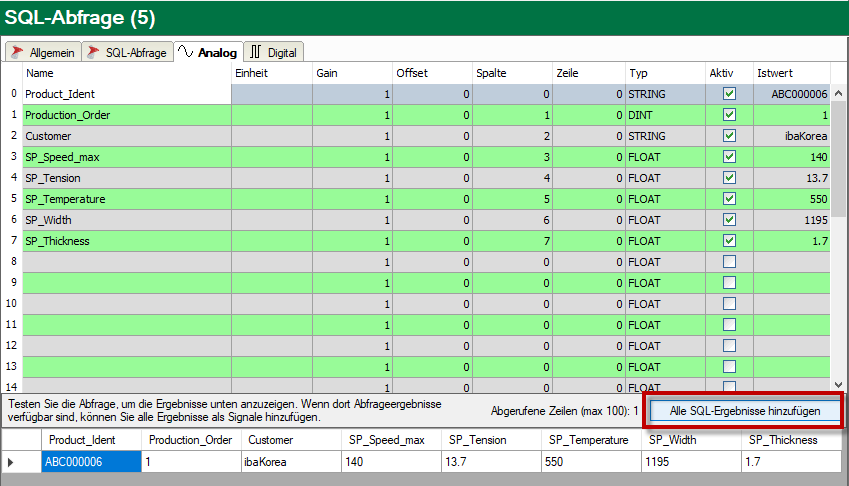Click the Spalte column header
Screen dimensions: 849x486
(x=512, y=73)
